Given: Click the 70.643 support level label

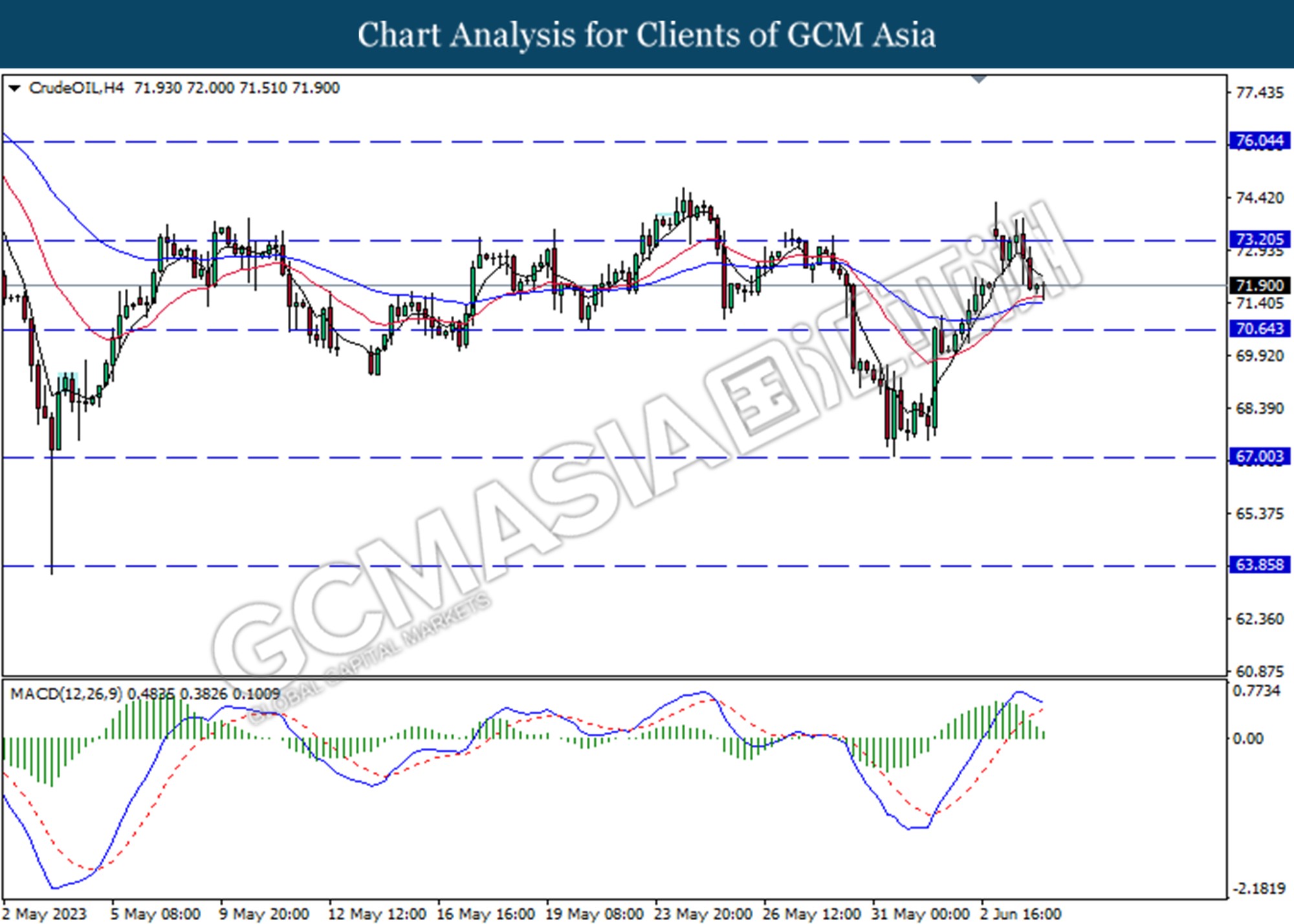Looking at the screenshot, I should [x=1259, y=329].
